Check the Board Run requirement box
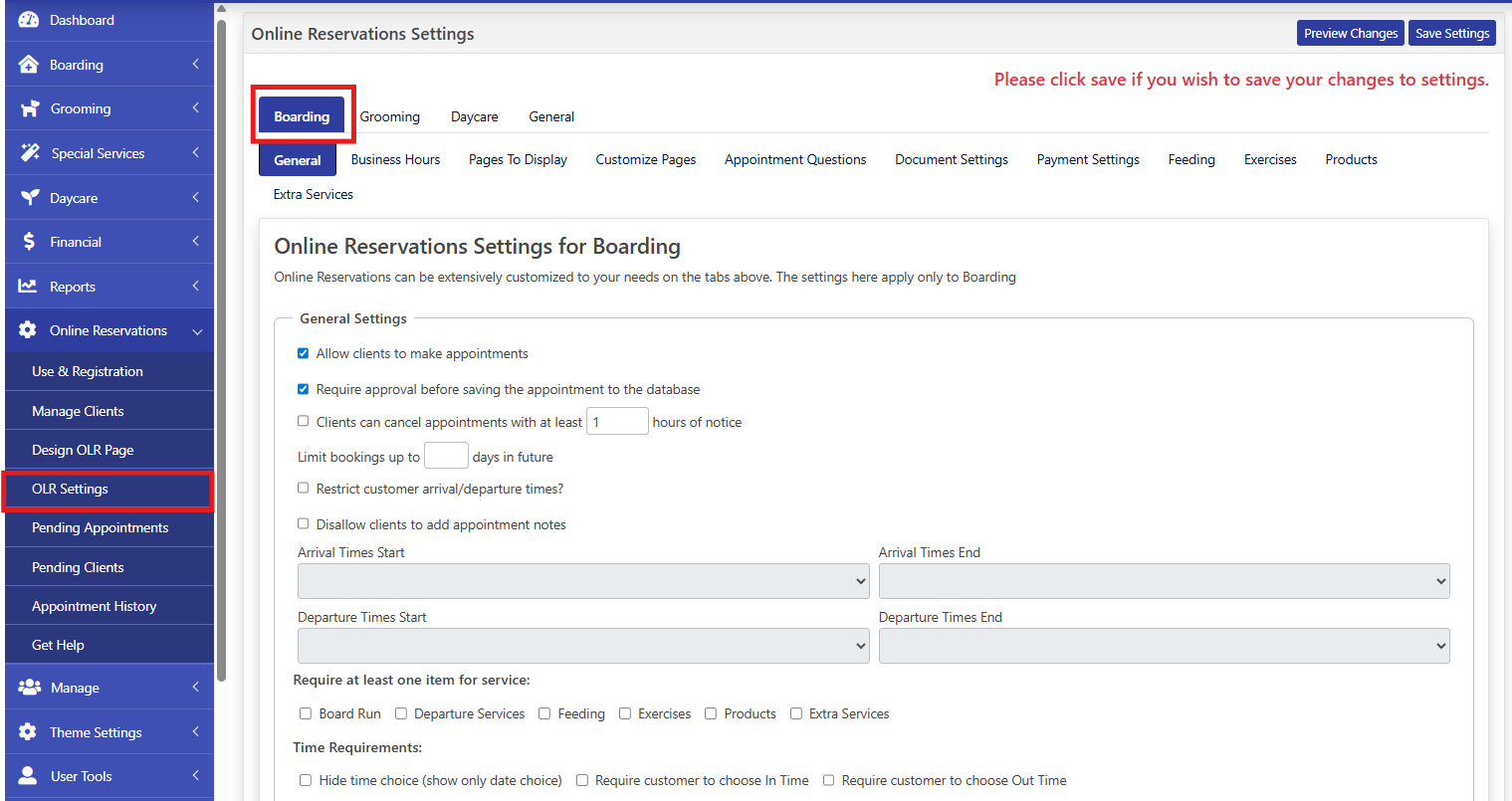Viewport: 1512px width, 801px height. point(306,713)
